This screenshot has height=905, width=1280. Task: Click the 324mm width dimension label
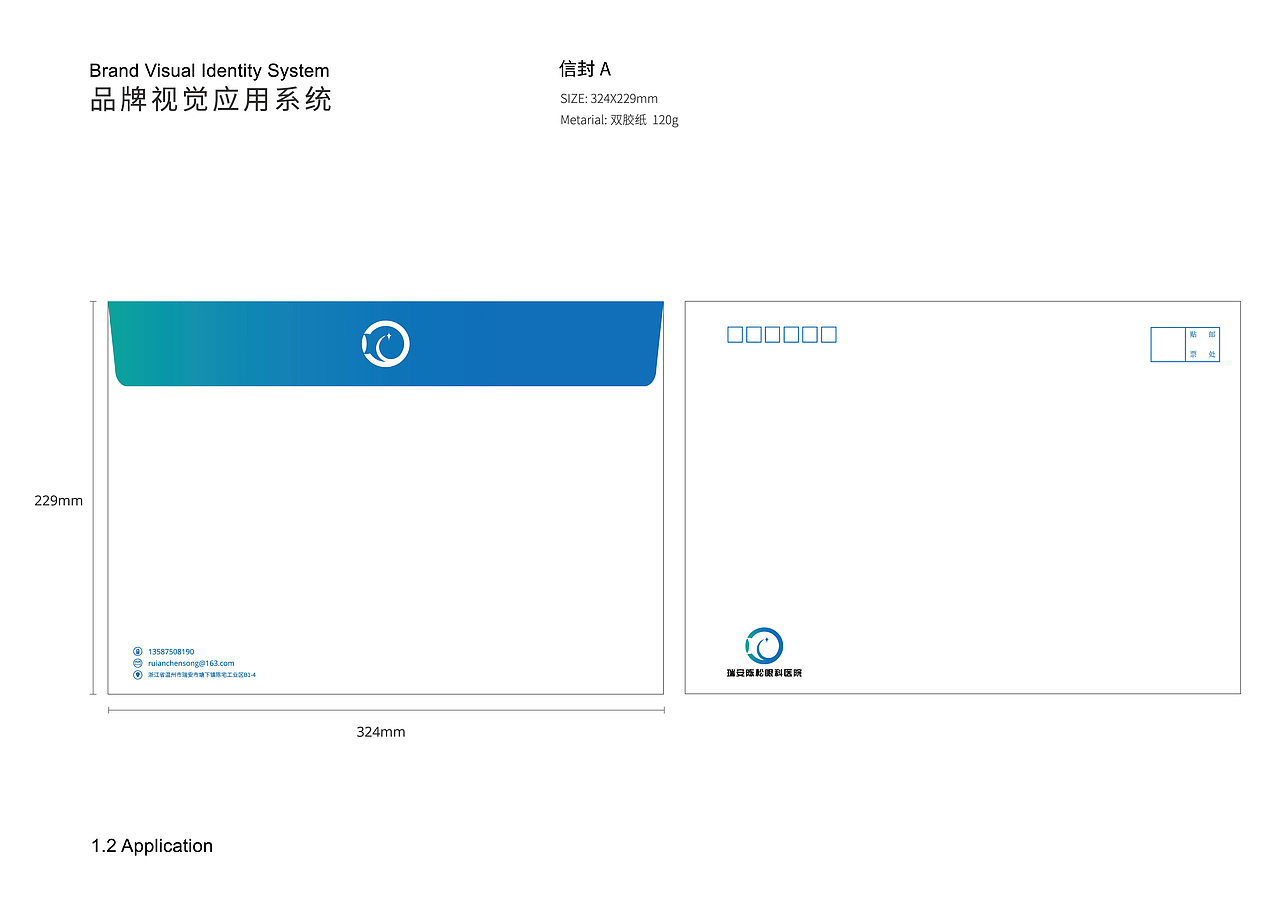coord(382,732)
